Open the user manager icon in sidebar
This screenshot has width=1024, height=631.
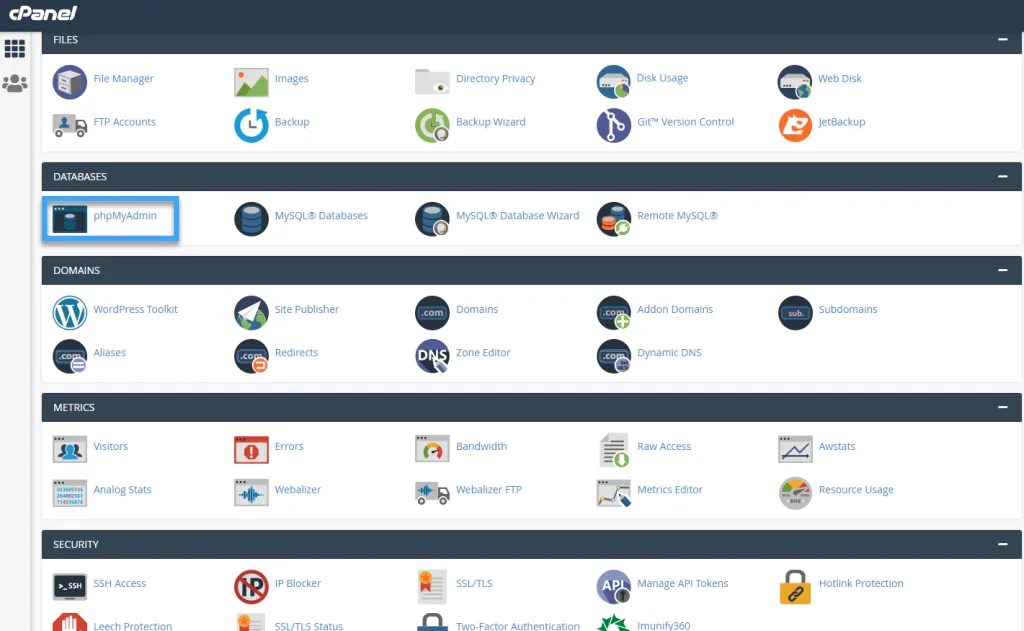(x=14, y=83)
